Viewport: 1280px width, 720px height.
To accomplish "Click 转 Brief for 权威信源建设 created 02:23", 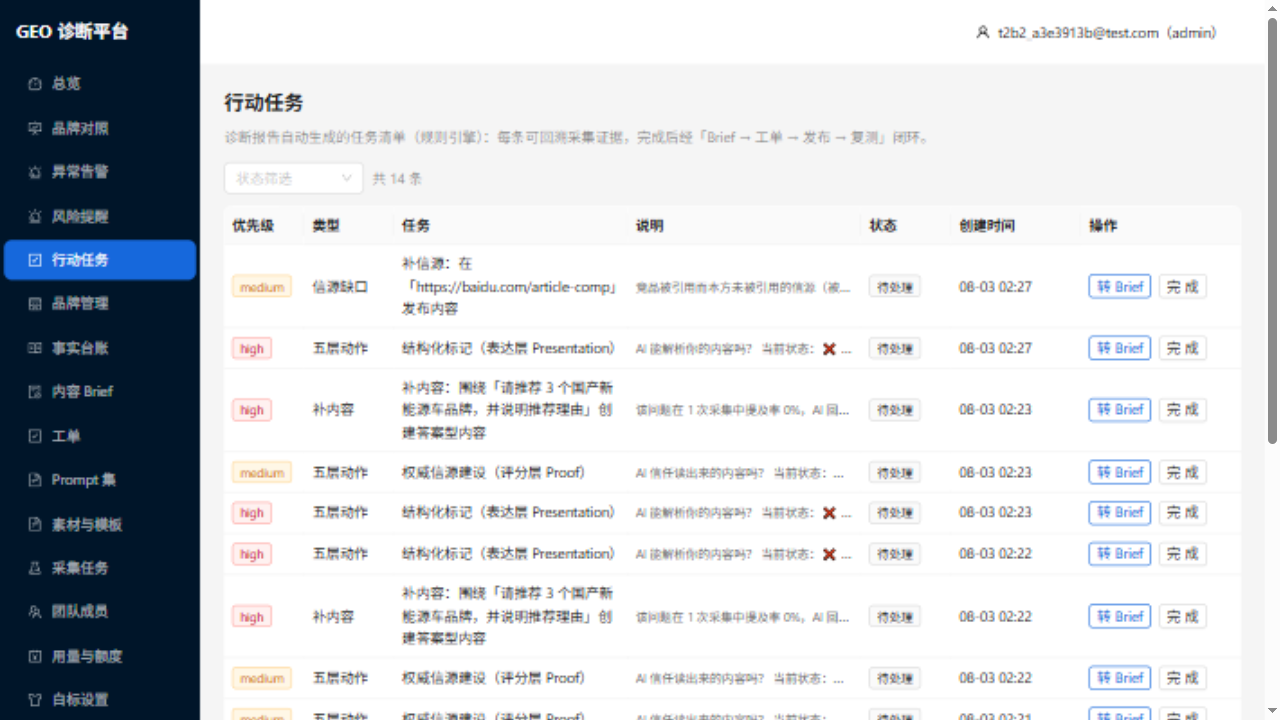I will click(1120, 472).
